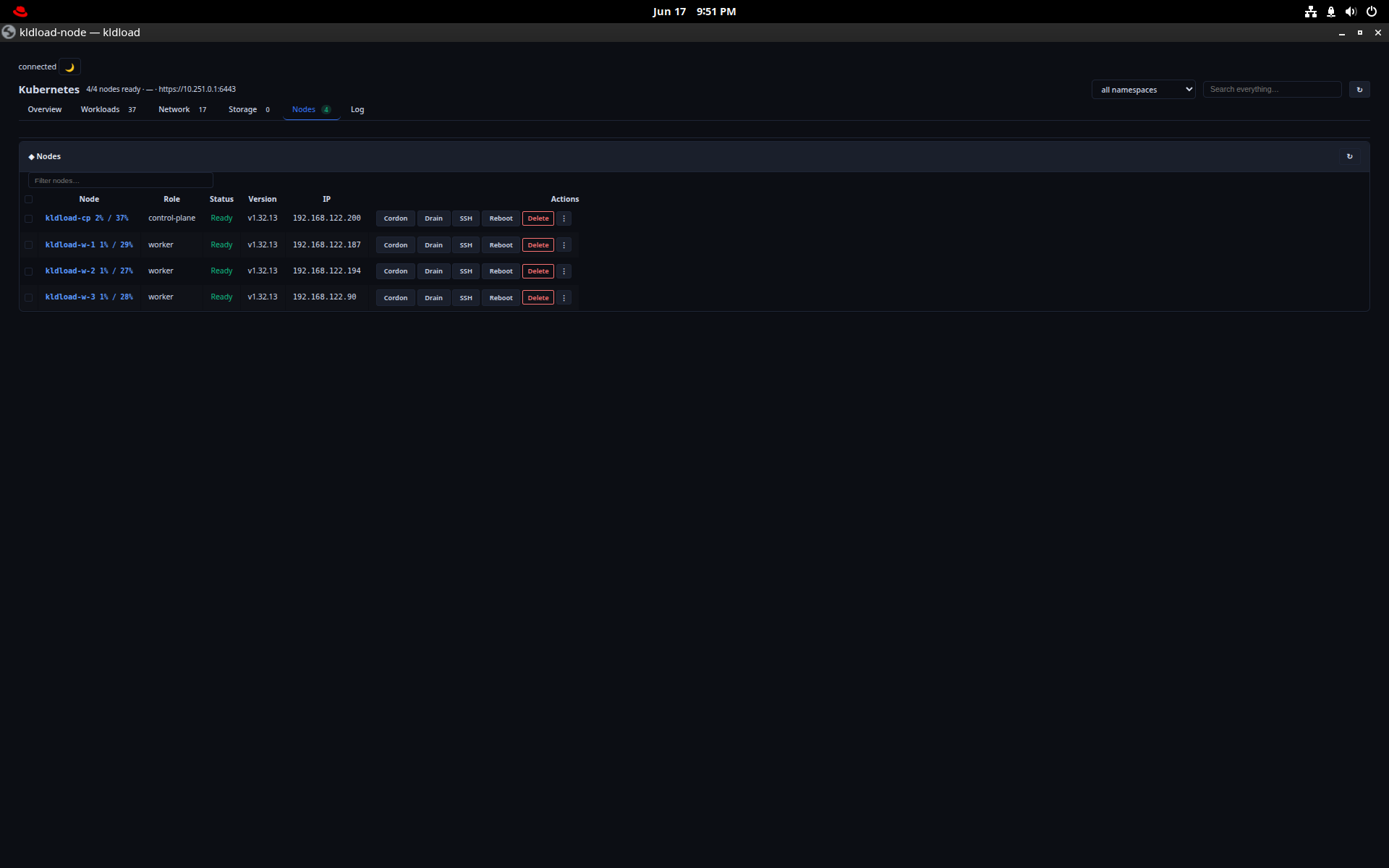This screenshot has width=1389, height=868.
Task: Click the IP address 192.168.122.194
Action: pos(326,271)
